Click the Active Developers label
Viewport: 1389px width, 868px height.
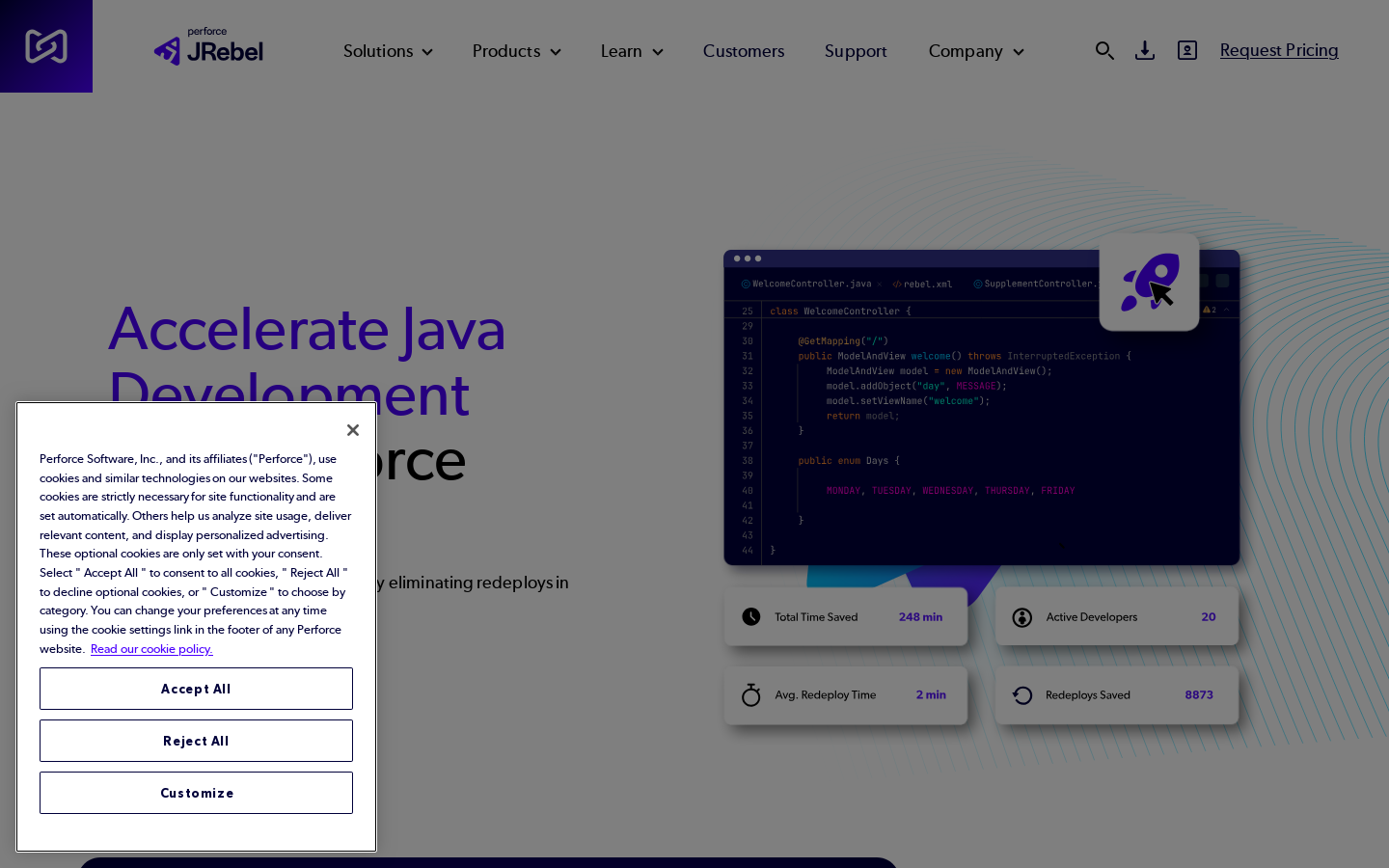(x=1092, y=617)
